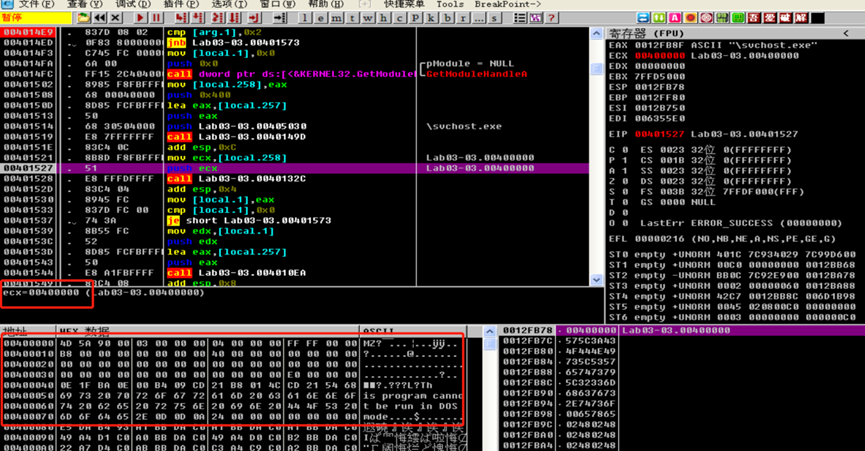The image size is (865, 451).
Task: Select the GetModuleHandleA call instruction row
Action: click(x=295, y=74)
